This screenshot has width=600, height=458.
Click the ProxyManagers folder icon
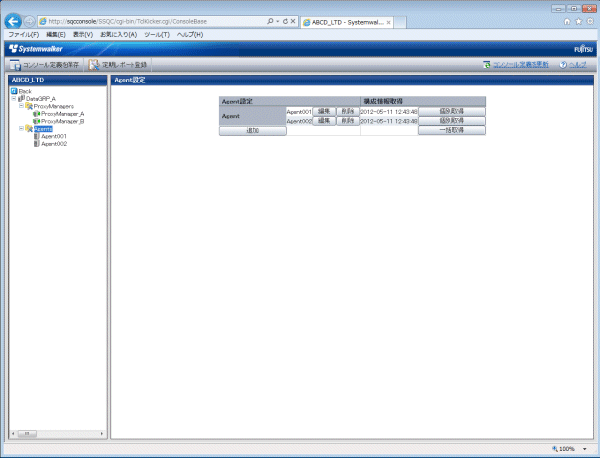[29, 106]
